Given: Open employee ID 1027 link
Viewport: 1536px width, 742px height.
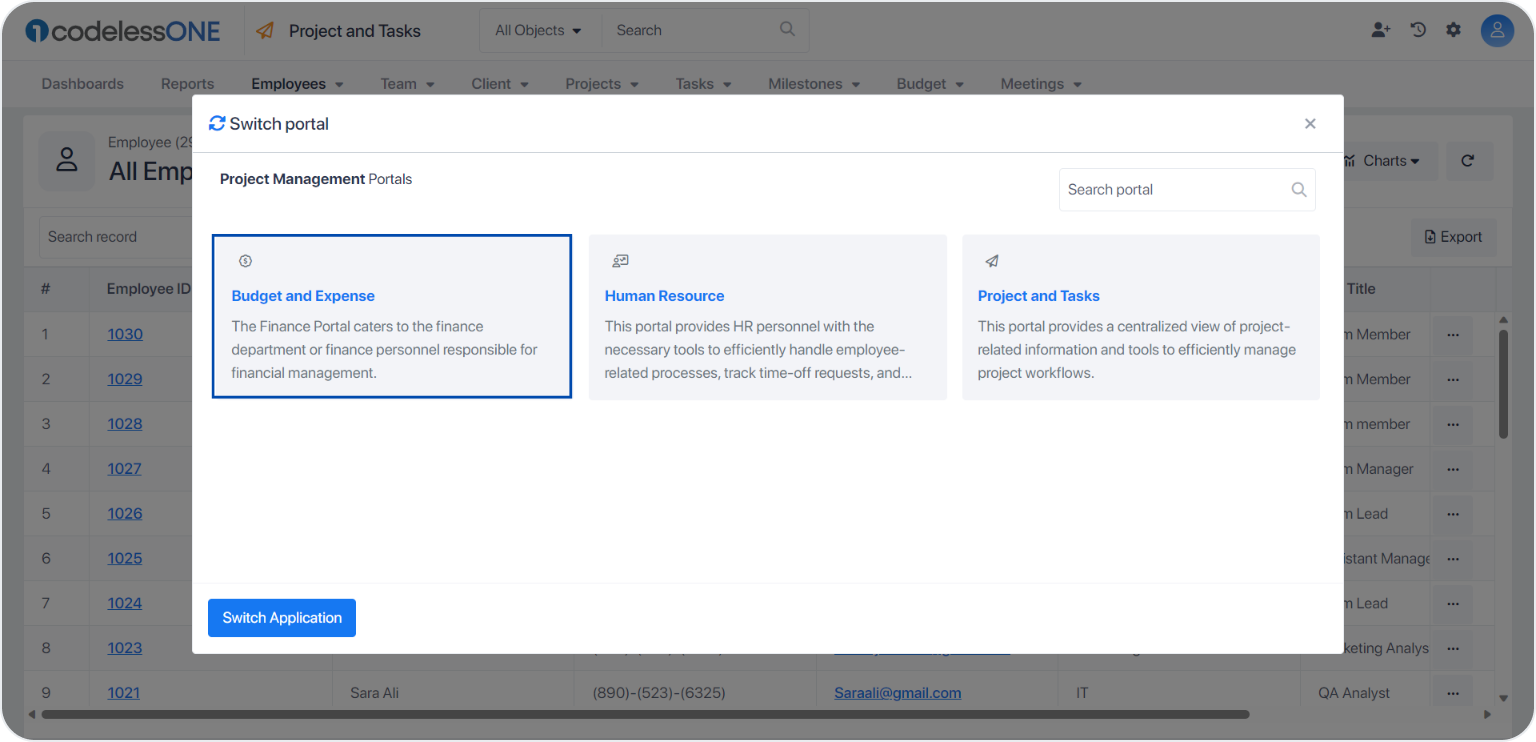Looking at the screenshot, I should (x=125, y=468).
